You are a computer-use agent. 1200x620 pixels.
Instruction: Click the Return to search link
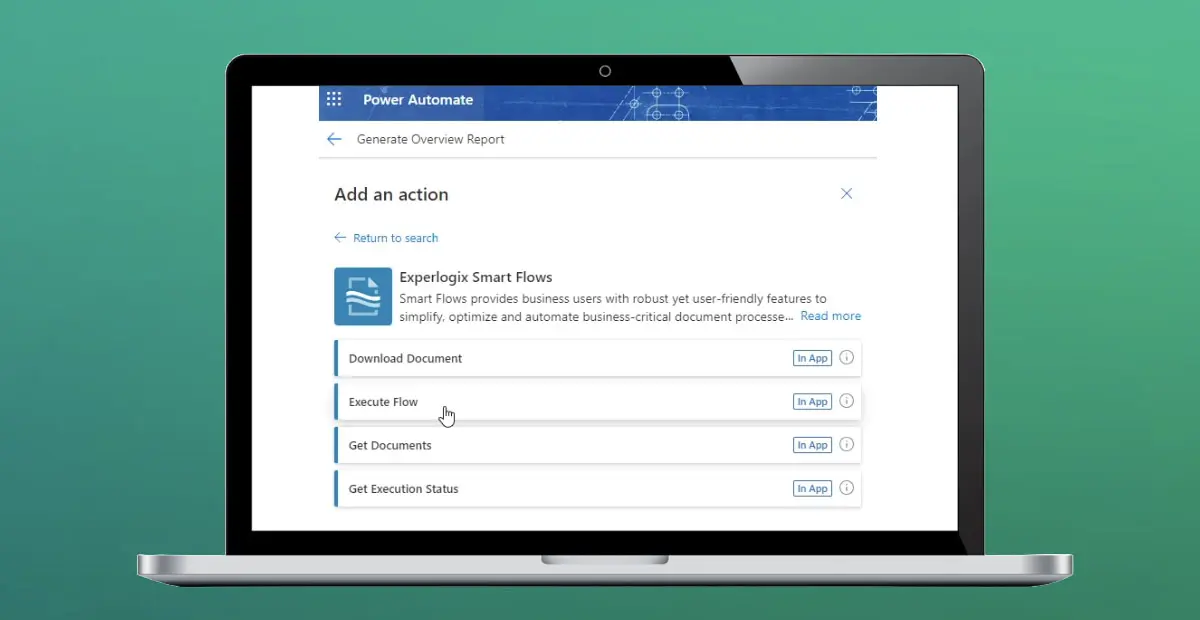[395, 237]
